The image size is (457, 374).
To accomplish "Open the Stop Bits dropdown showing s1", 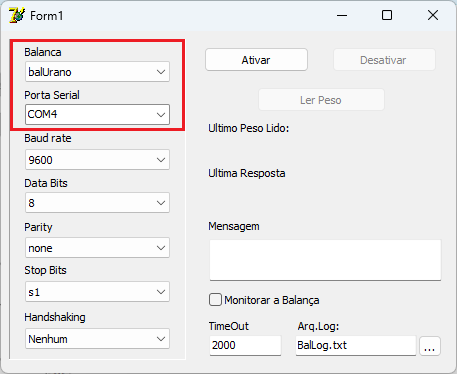I will (97, 292).
